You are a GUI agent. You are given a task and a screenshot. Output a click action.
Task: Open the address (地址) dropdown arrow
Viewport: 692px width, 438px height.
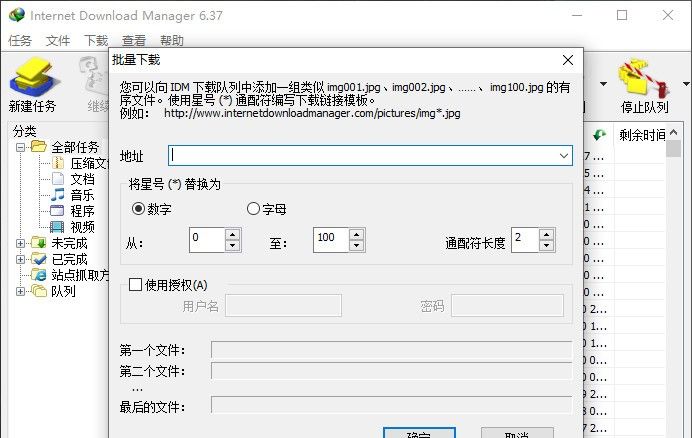[x=564, y=156]
